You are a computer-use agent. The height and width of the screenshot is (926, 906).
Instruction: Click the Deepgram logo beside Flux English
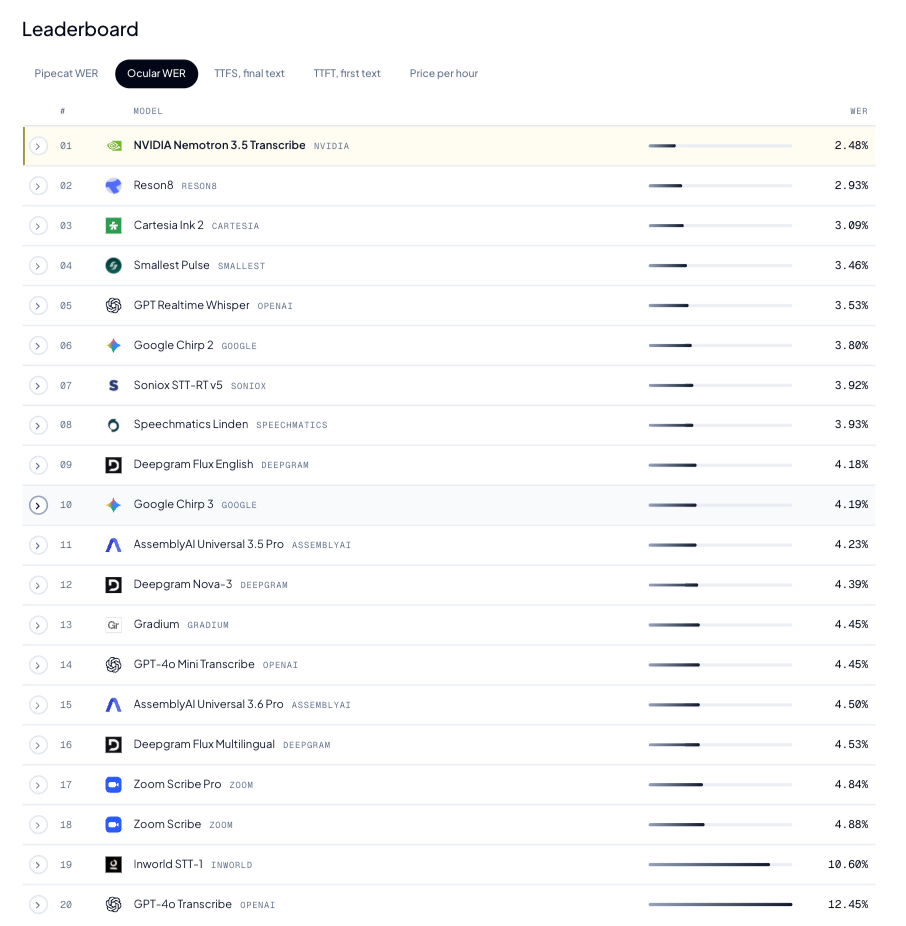113,465
